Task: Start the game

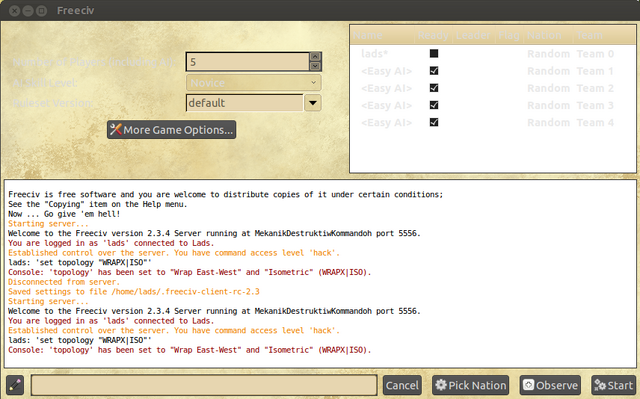Action: (x=614, y=385)
